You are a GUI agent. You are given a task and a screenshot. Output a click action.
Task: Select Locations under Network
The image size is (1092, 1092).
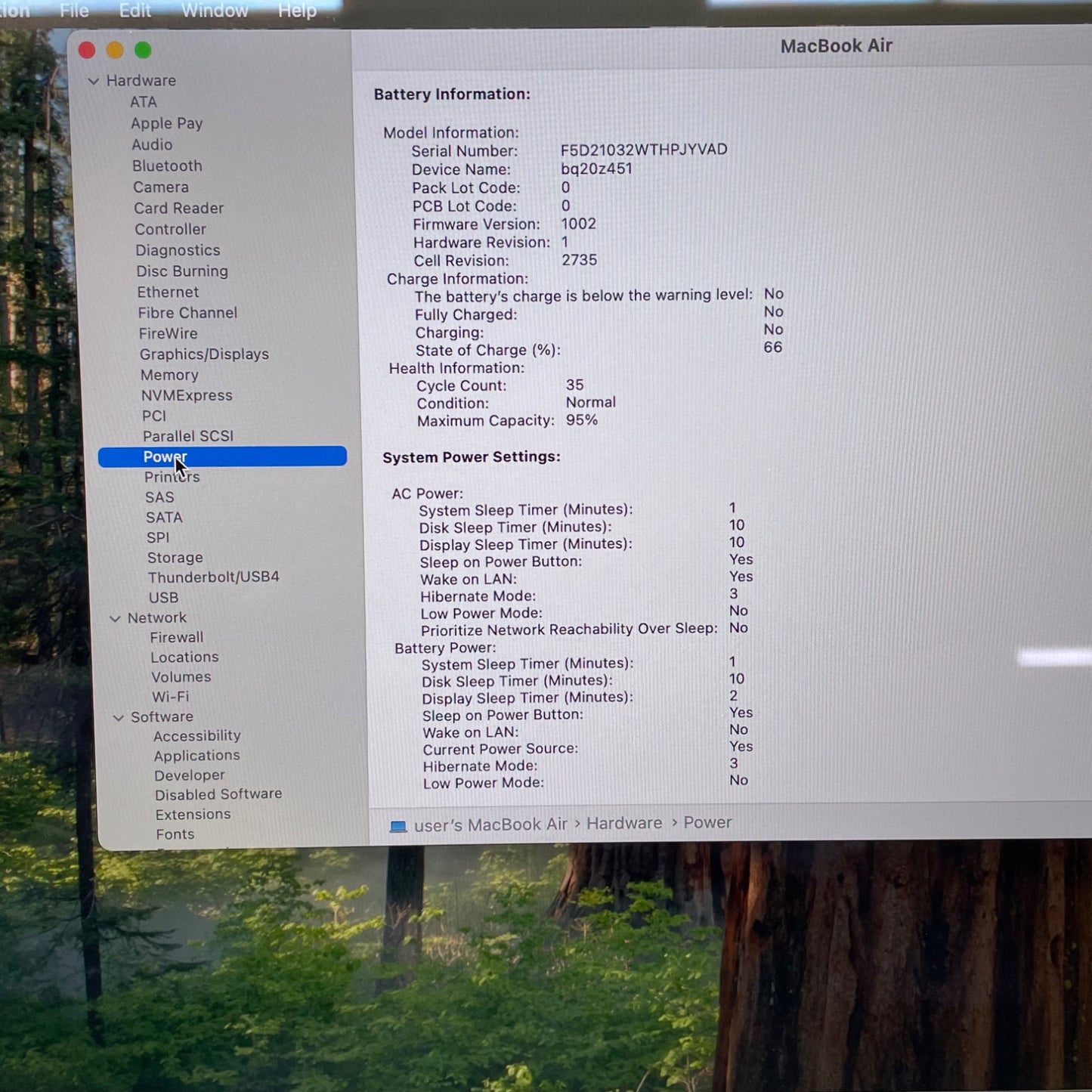click(x=184, y=657)
